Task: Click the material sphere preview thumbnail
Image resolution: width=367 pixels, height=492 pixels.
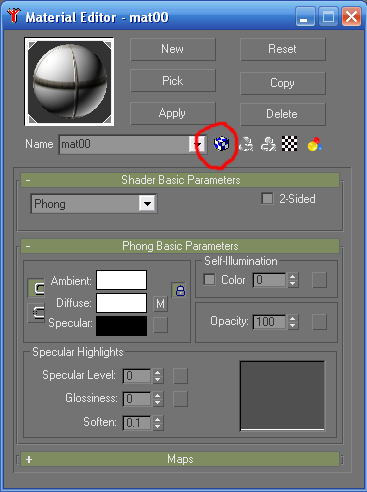Action: (69, 82)
